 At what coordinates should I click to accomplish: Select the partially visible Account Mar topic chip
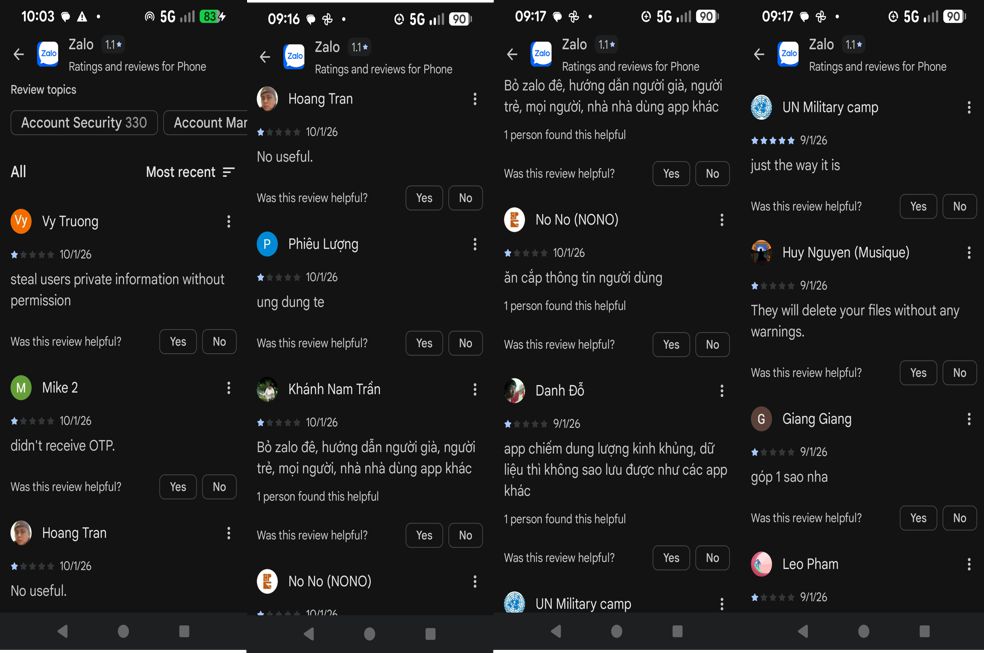tap(206, 123)
